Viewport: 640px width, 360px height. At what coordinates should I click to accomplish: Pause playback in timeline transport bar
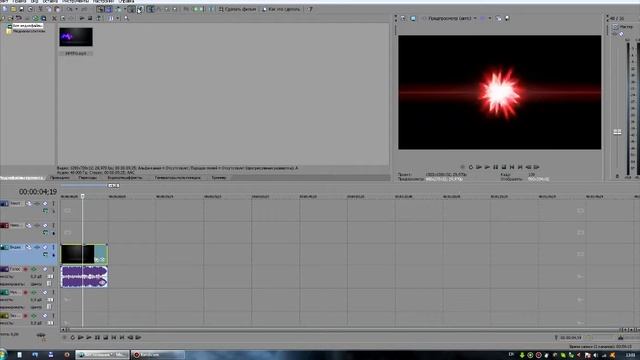(x=97, y=338)
